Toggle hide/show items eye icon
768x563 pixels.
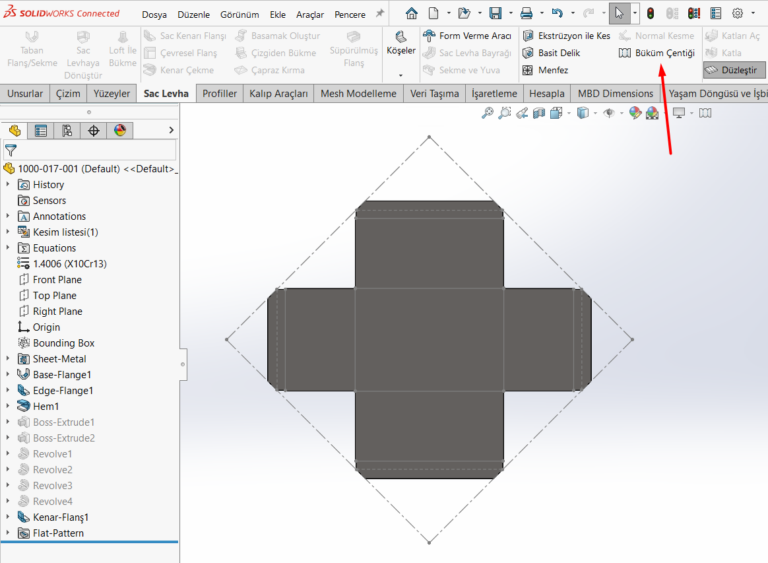coord(609,114)
